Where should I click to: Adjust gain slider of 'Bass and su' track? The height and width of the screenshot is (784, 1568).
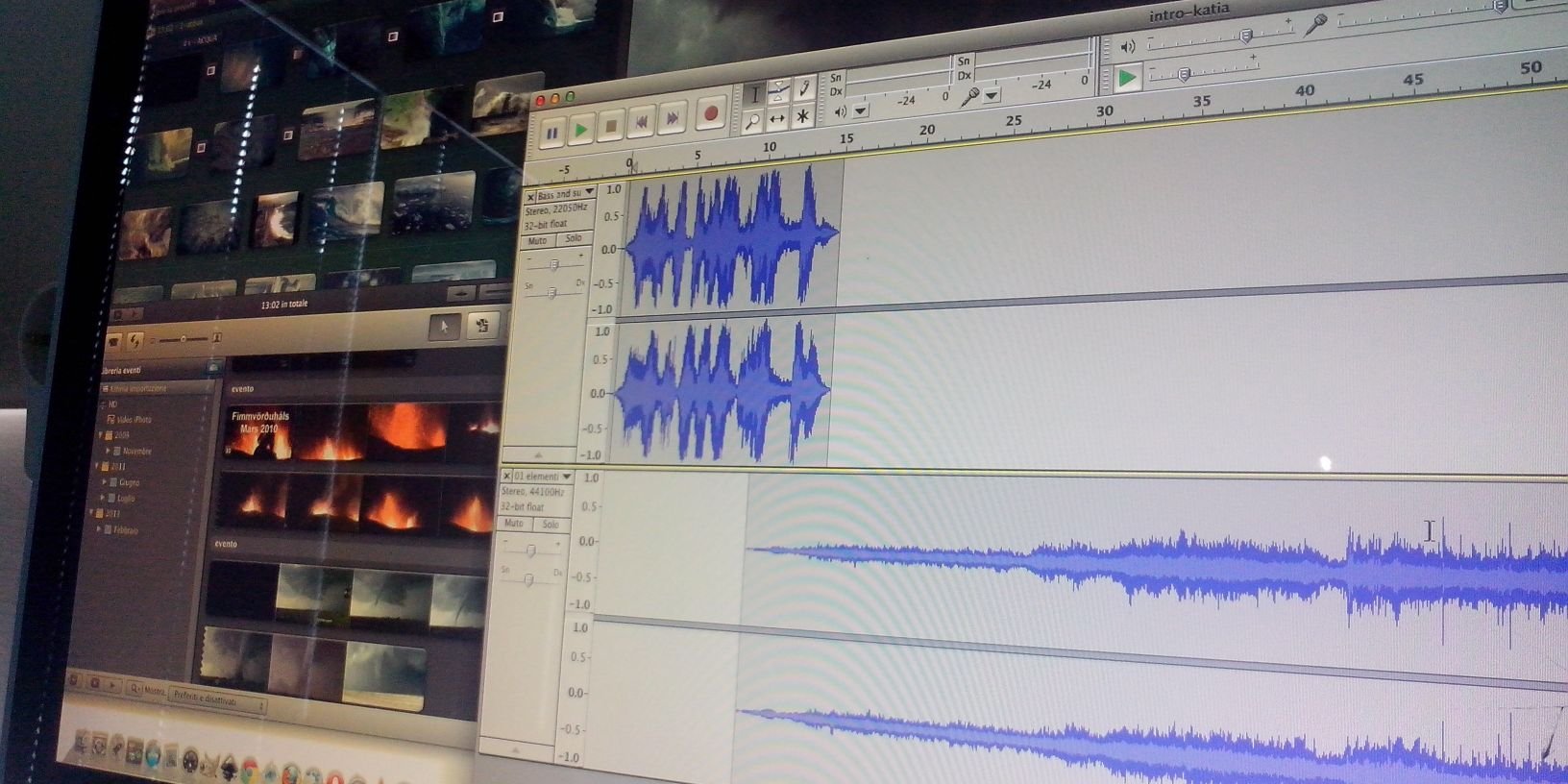coord(554,263)
